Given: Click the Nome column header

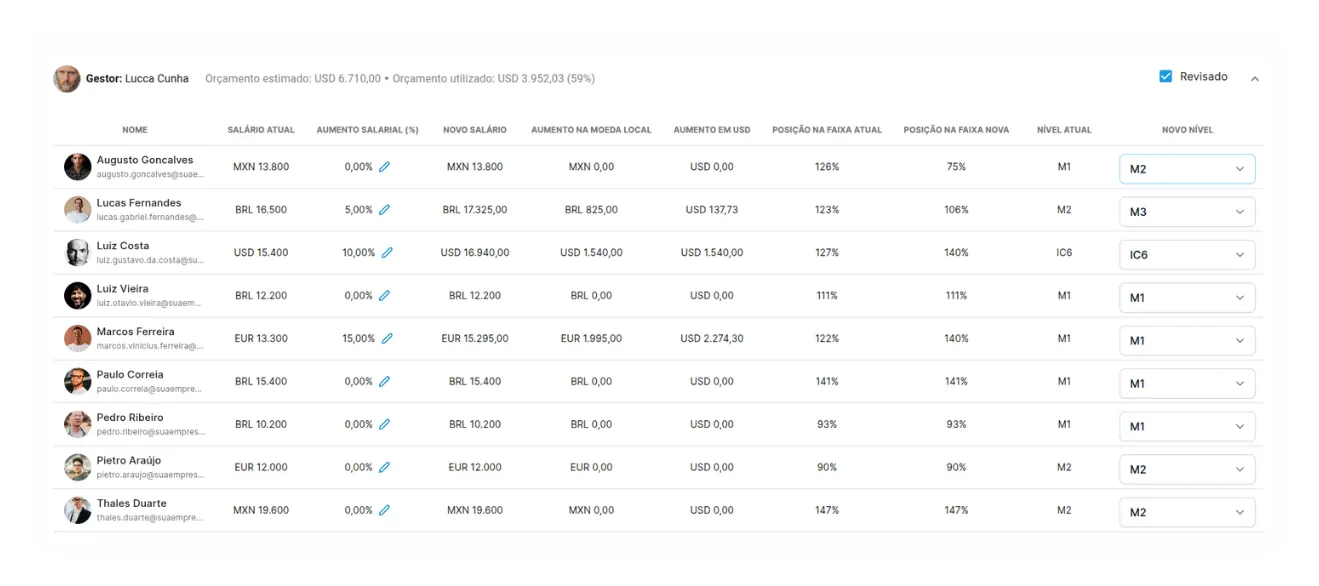Looking at the screenshot, I should click(x=135, y=130).
